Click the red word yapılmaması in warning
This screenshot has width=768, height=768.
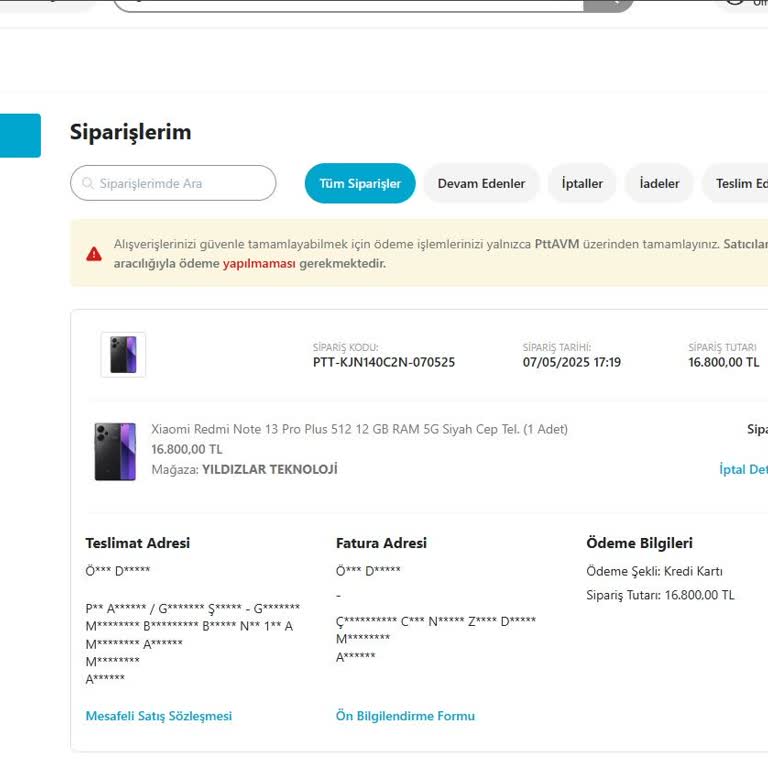259,264
